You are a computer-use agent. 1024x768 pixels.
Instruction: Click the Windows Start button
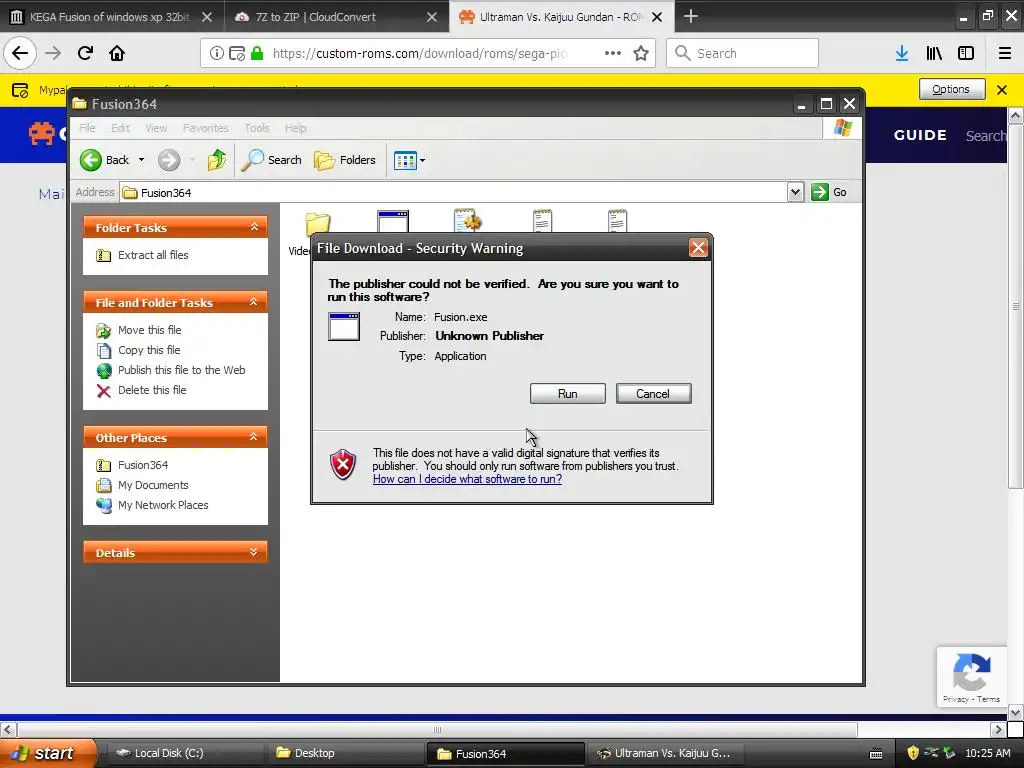[x=47, y=753]
